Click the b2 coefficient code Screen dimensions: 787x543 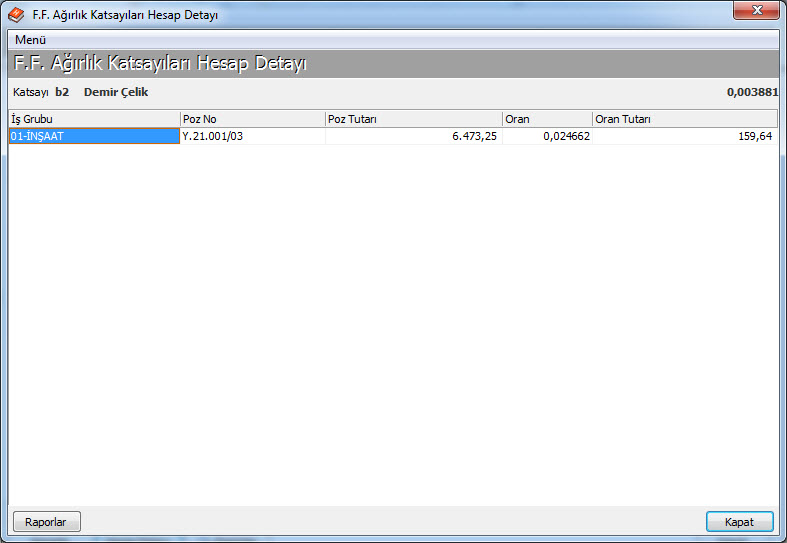[62, 92]
